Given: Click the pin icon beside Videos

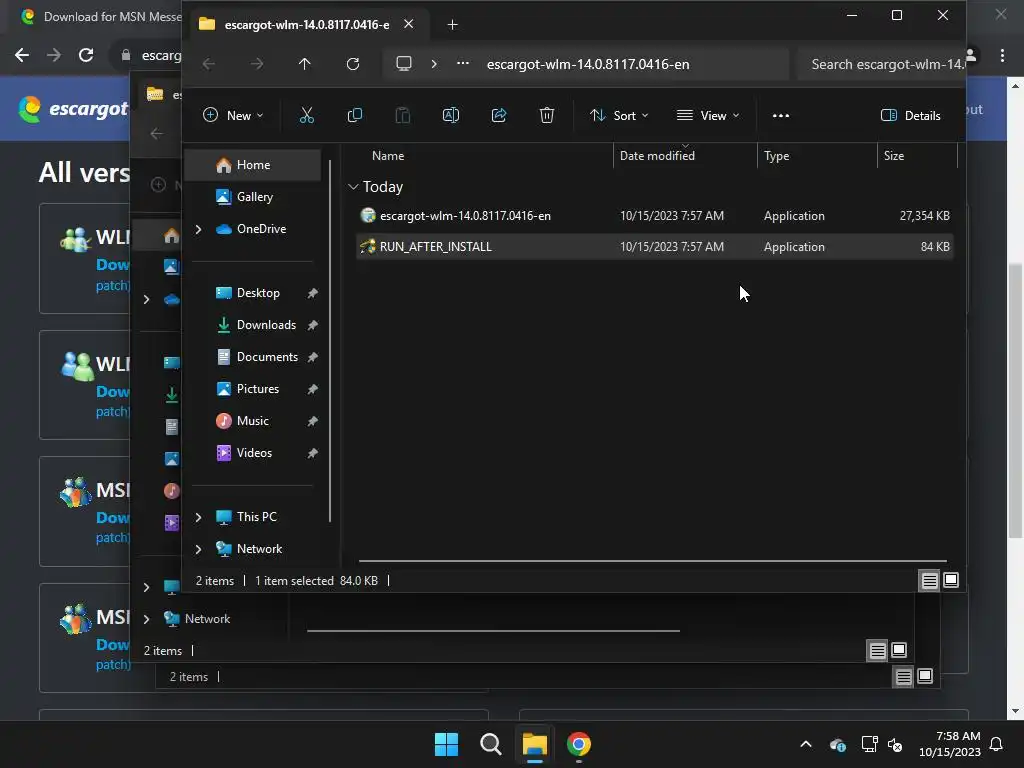Looking at the screenshot, I should point(312,453).
